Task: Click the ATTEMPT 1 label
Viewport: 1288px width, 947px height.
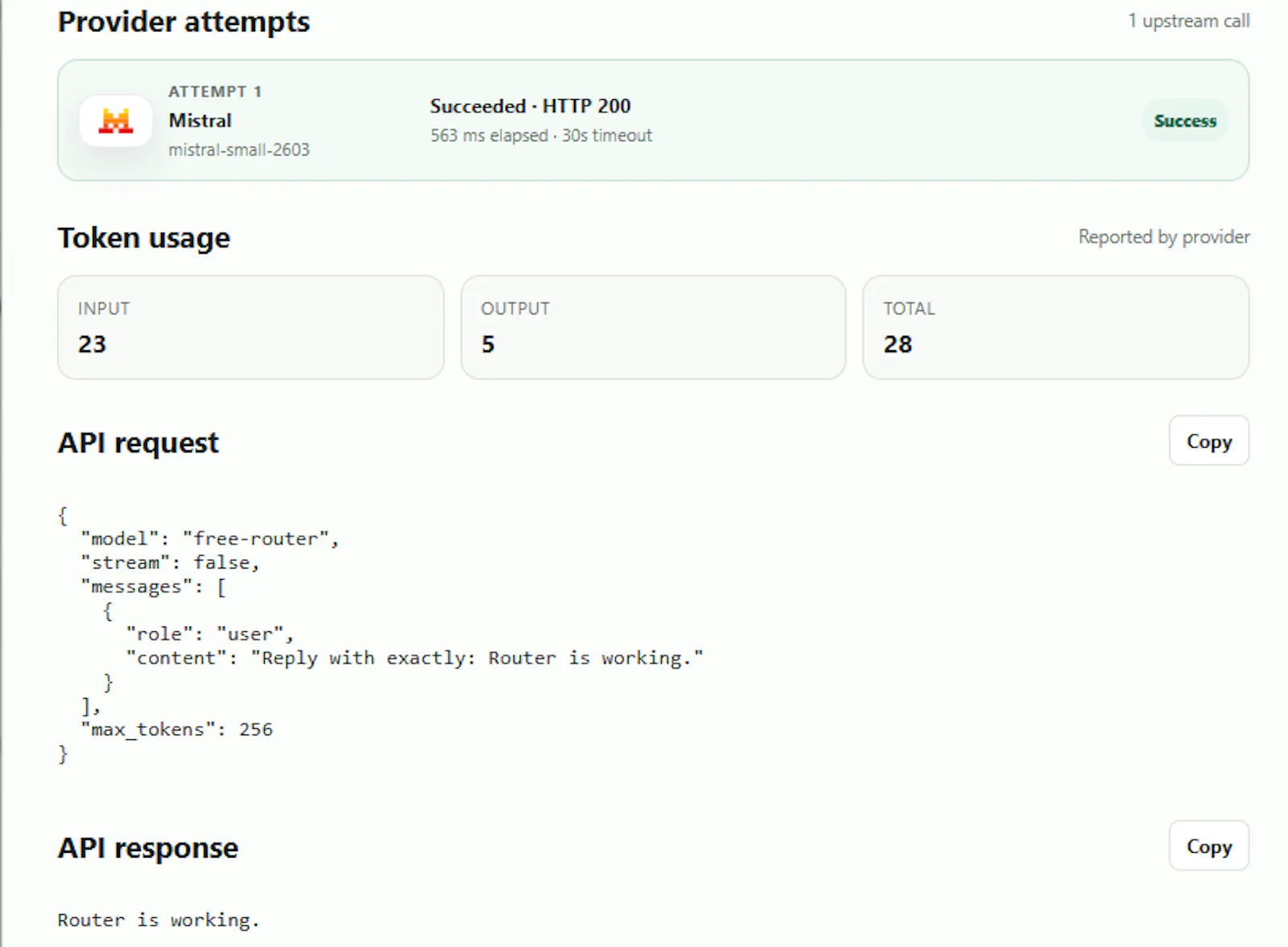Action: 215,92
